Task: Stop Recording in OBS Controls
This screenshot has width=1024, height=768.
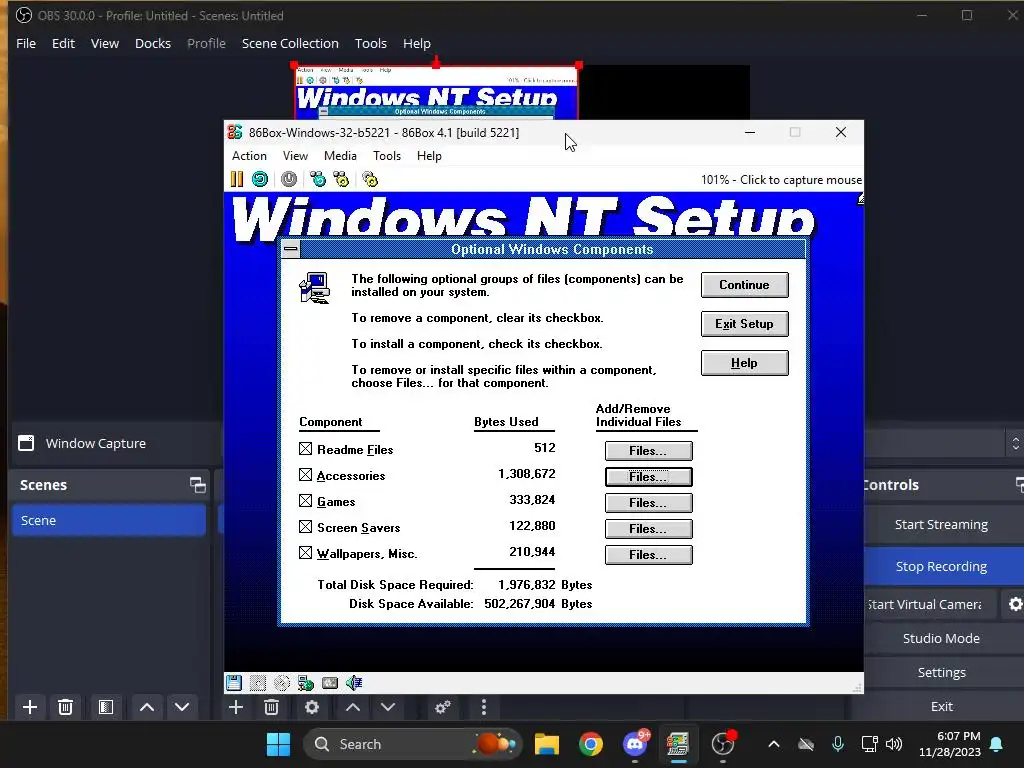Action: (x=941, y=566)
